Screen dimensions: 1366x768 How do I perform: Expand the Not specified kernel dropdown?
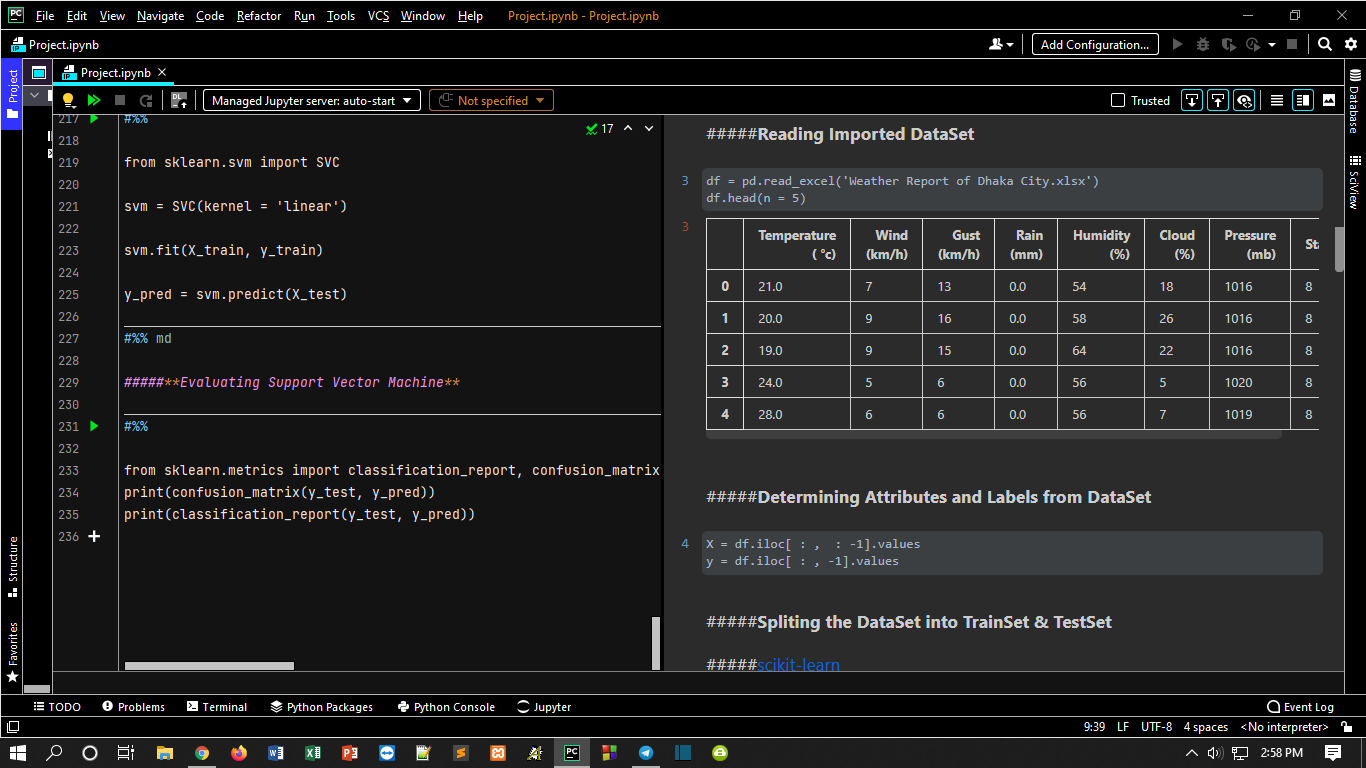[491, 100]
